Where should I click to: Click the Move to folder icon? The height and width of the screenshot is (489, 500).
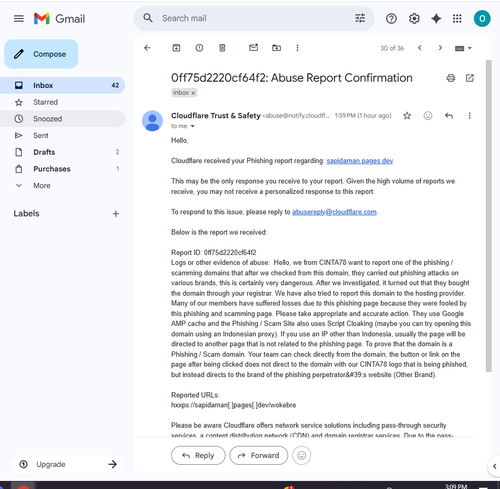(276, 48)
